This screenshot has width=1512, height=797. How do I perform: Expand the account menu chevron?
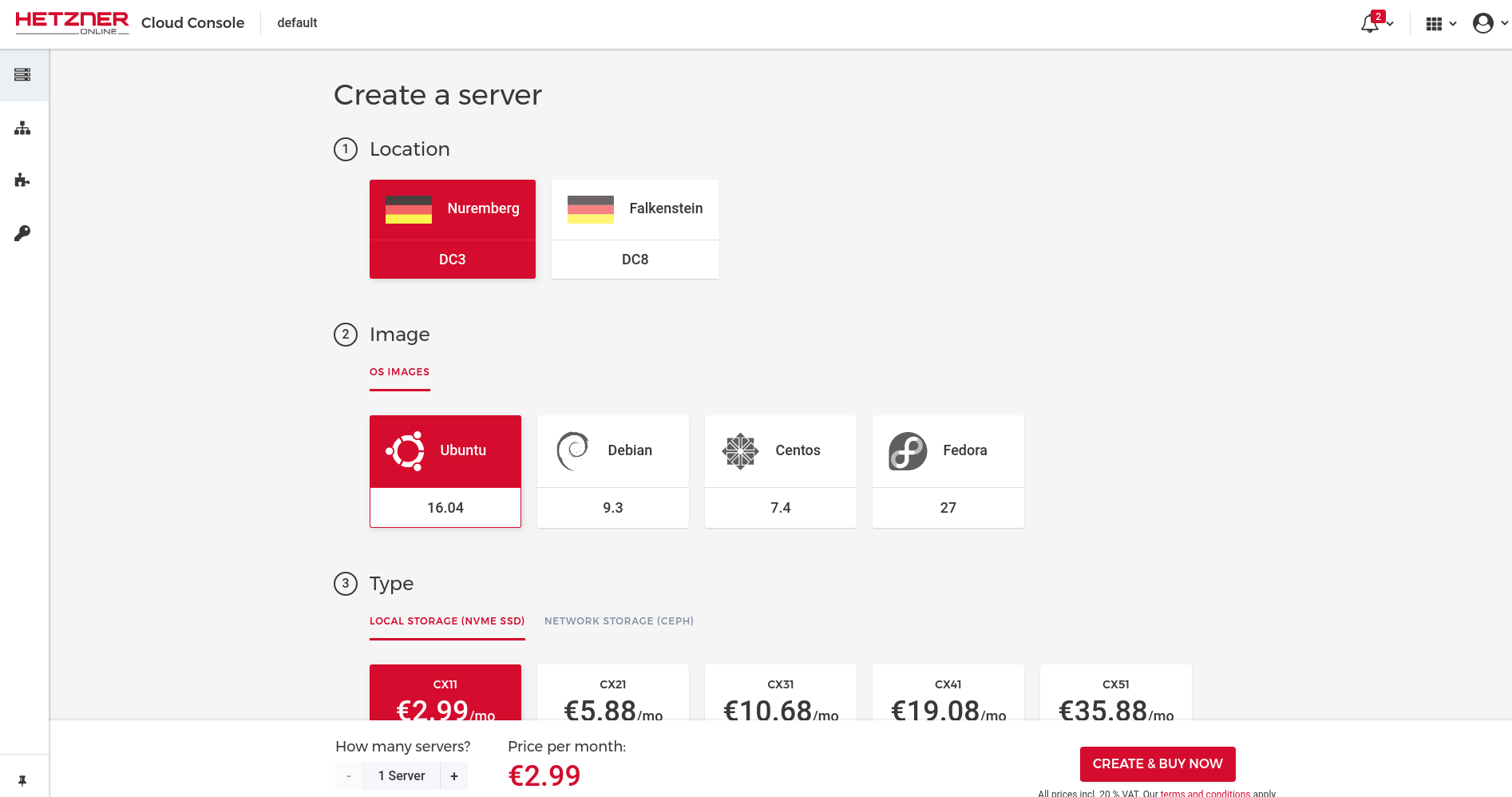point(1504,23)
